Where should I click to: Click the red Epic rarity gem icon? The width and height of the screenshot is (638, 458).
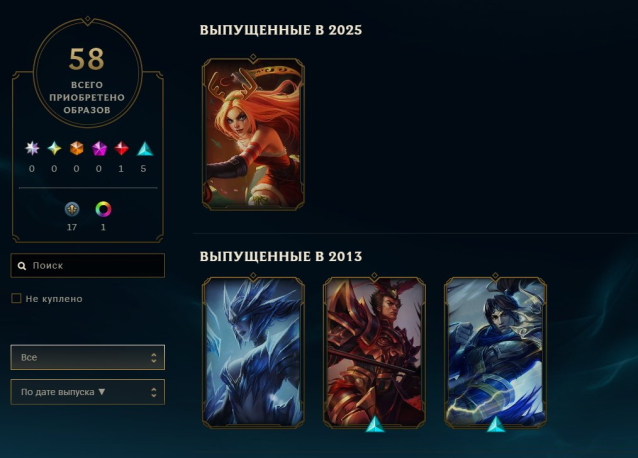point(121,148)
